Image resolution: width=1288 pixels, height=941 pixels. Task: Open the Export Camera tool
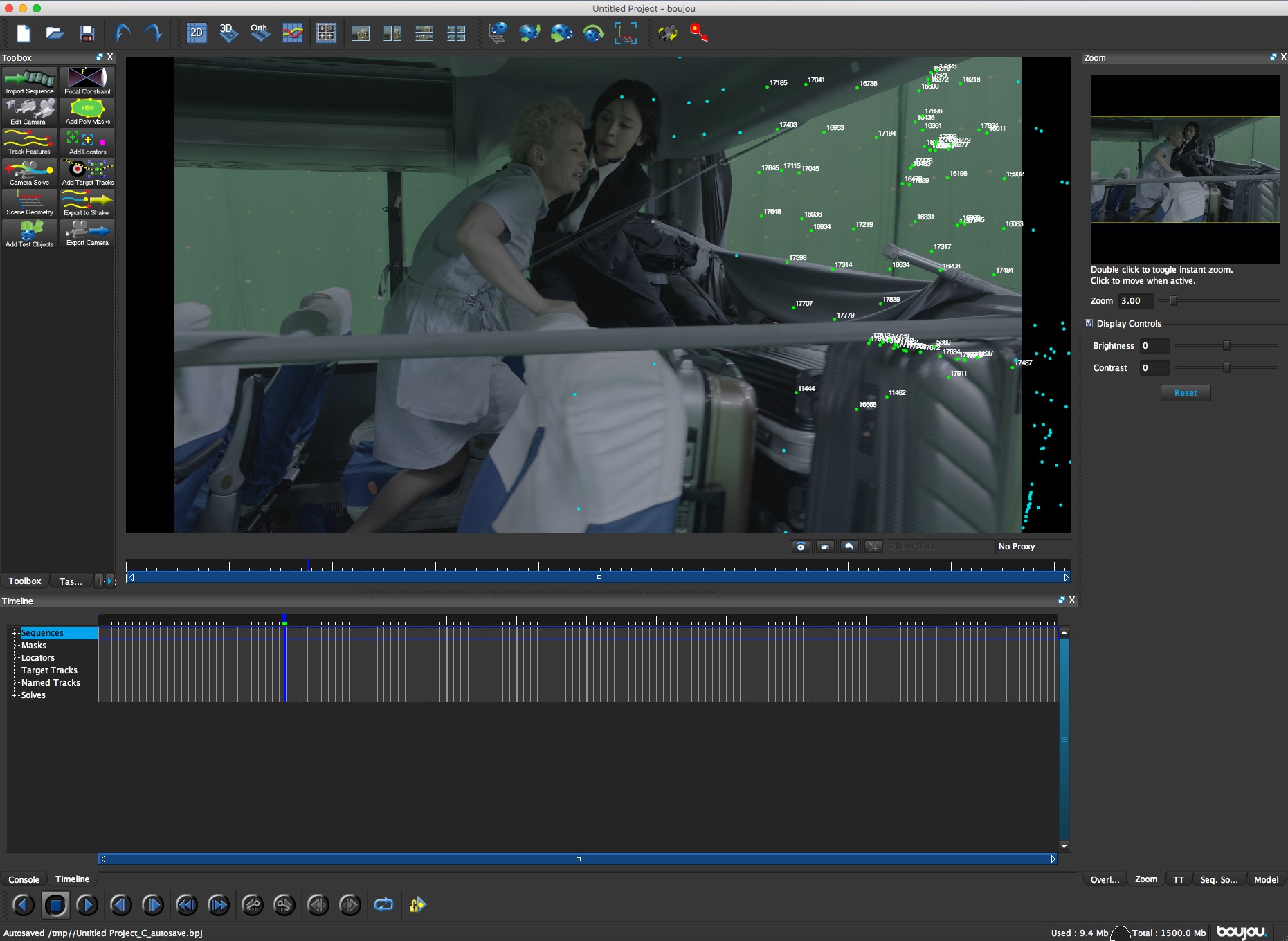(87, 234)
